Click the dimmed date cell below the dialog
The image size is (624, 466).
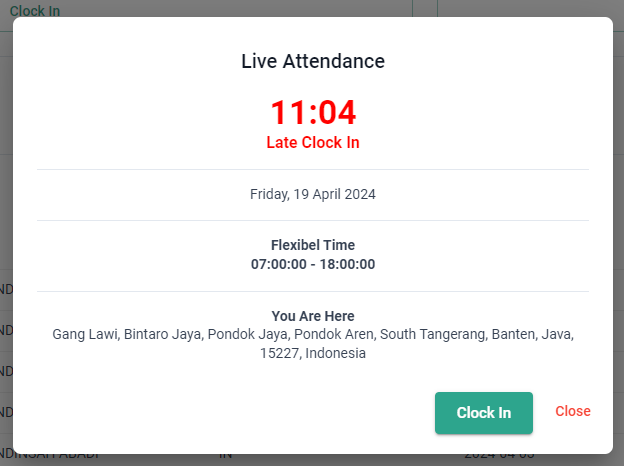(x=500, y=458)
